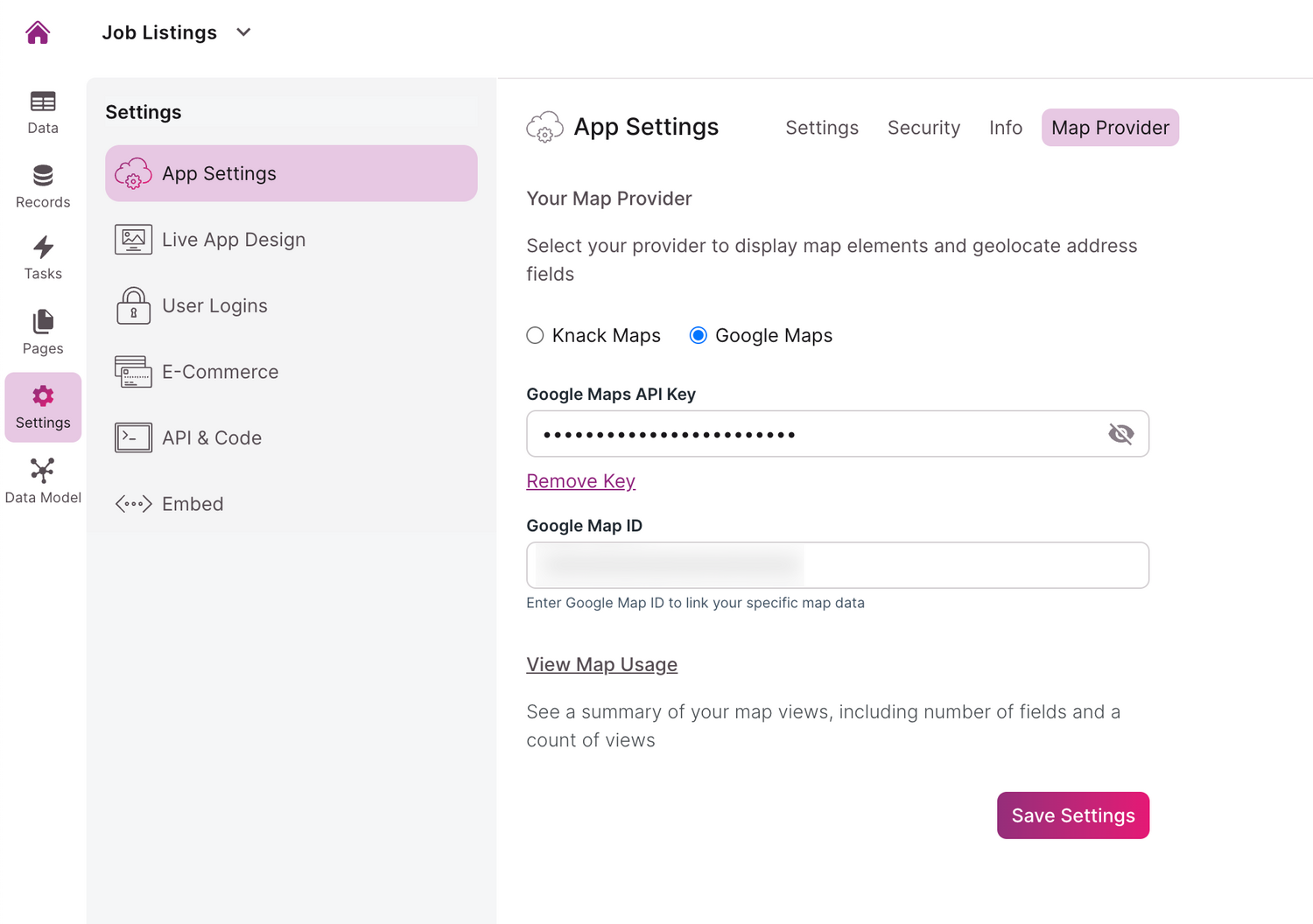Screen dimensions: 1313x924
Task: Click the home icon in top-left
Action: click(38, 33)
